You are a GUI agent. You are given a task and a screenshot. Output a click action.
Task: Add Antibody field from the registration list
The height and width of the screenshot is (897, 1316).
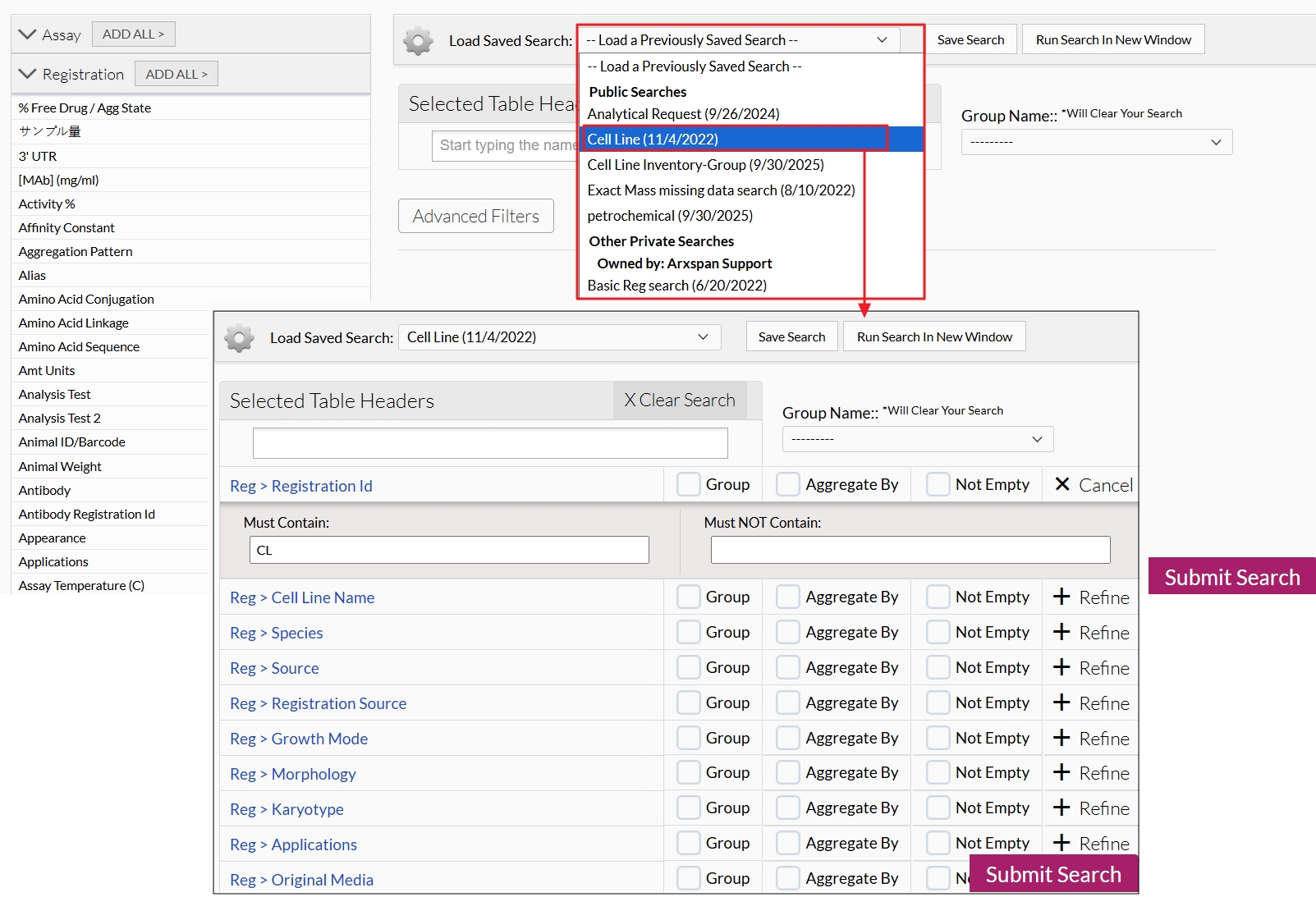44,490
